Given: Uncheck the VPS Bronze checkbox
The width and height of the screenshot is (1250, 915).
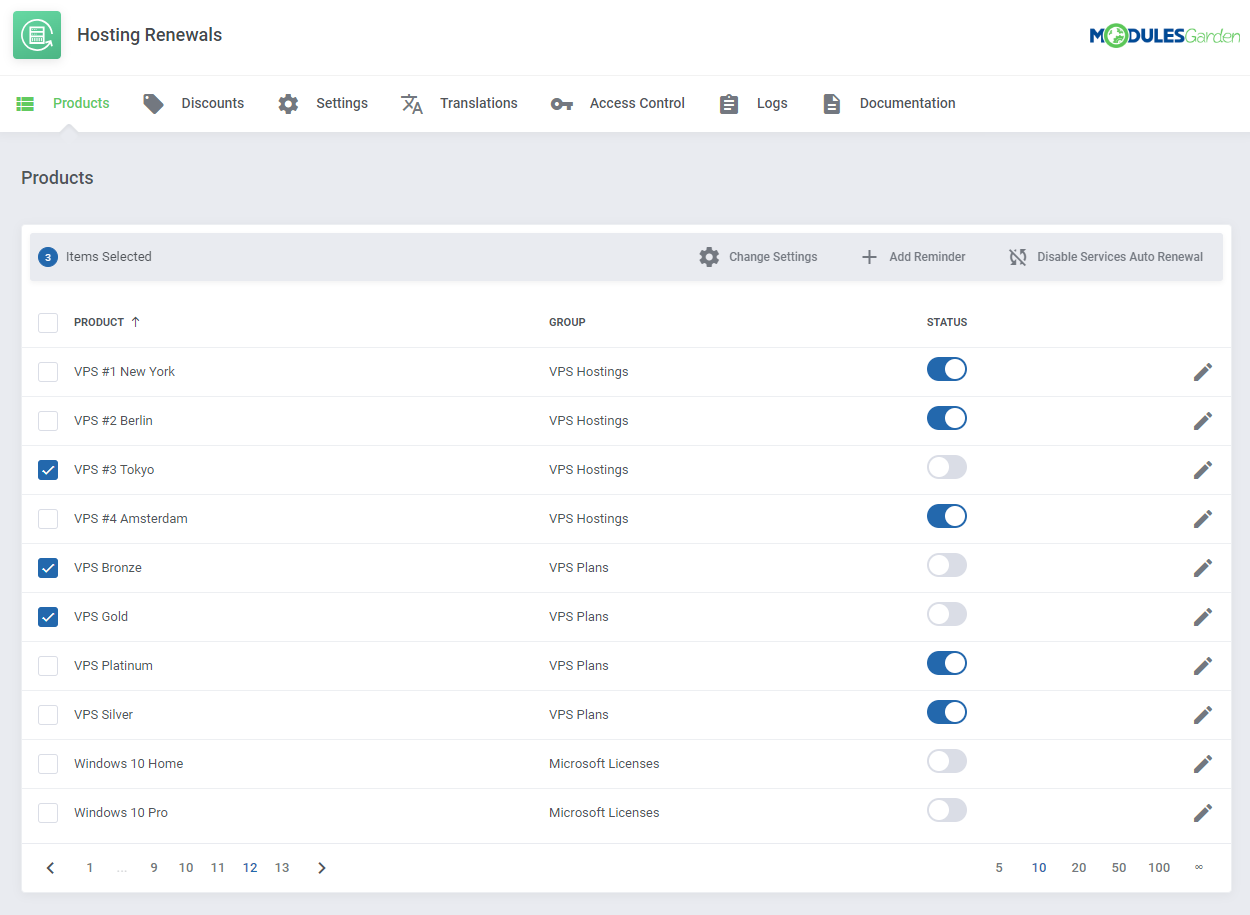Looking at the screenshot, I should 48,568.
